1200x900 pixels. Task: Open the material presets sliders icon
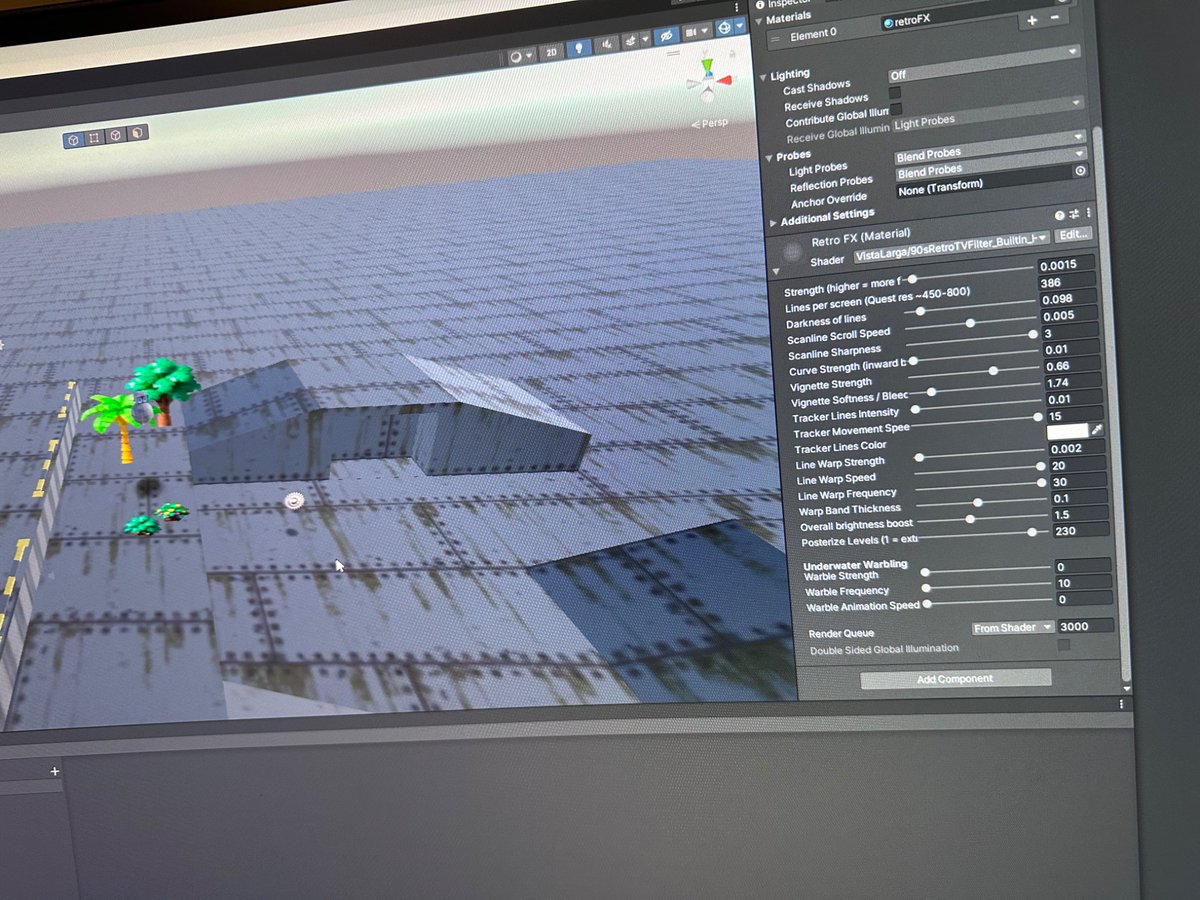coord(1073,214)
